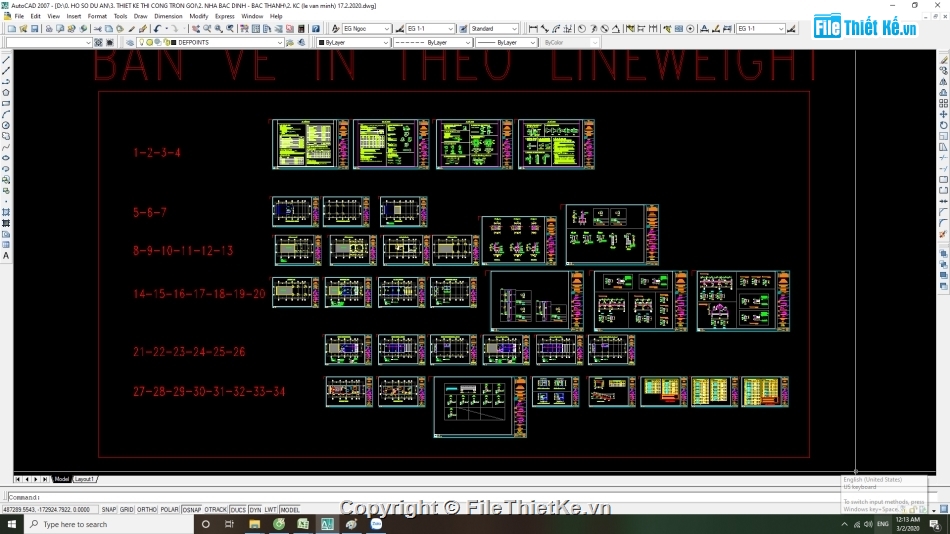Open the empty workspace combo box
The height and width of the screenshot is (534, 950).
[x=48, y=42]
